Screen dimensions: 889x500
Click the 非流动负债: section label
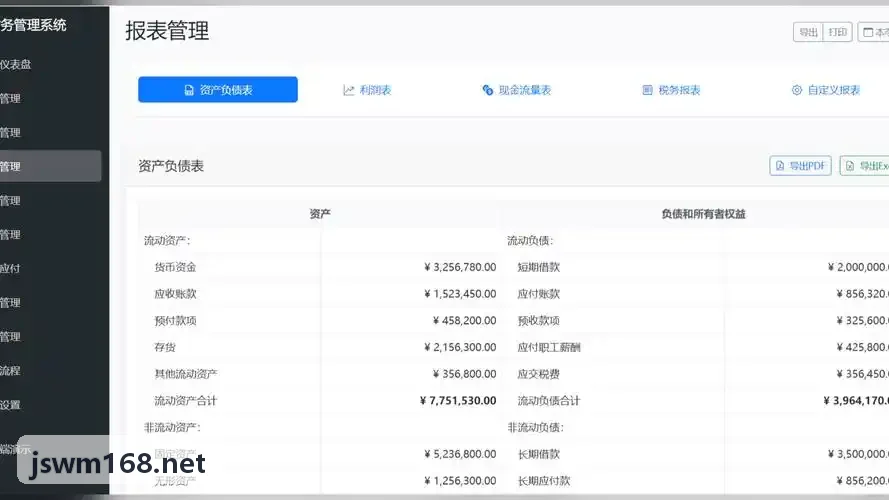(x=536, y=427)
